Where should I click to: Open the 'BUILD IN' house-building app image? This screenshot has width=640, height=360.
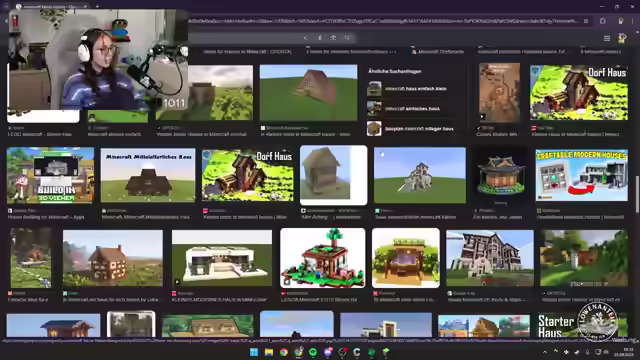coord(50,175)
